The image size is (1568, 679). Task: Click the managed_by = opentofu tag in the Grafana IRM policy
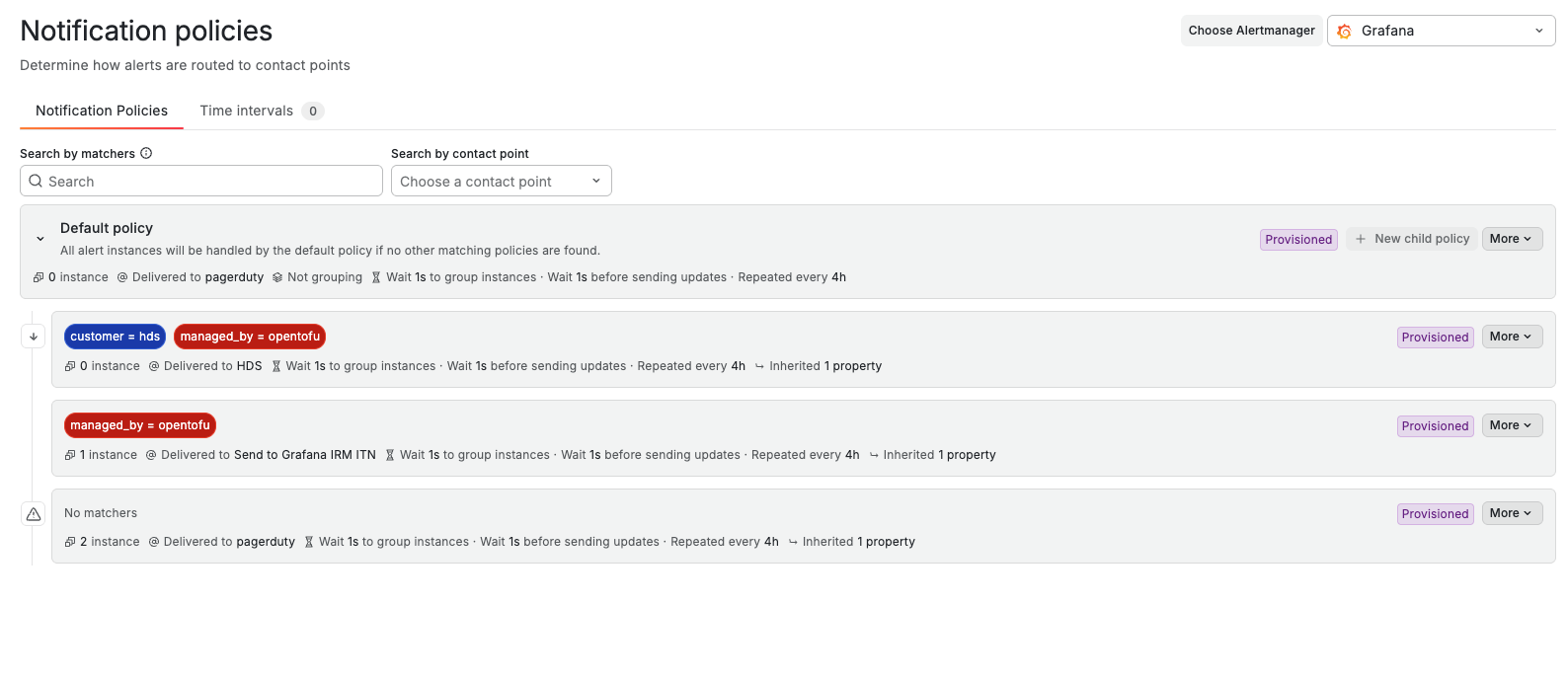(140, 425)
